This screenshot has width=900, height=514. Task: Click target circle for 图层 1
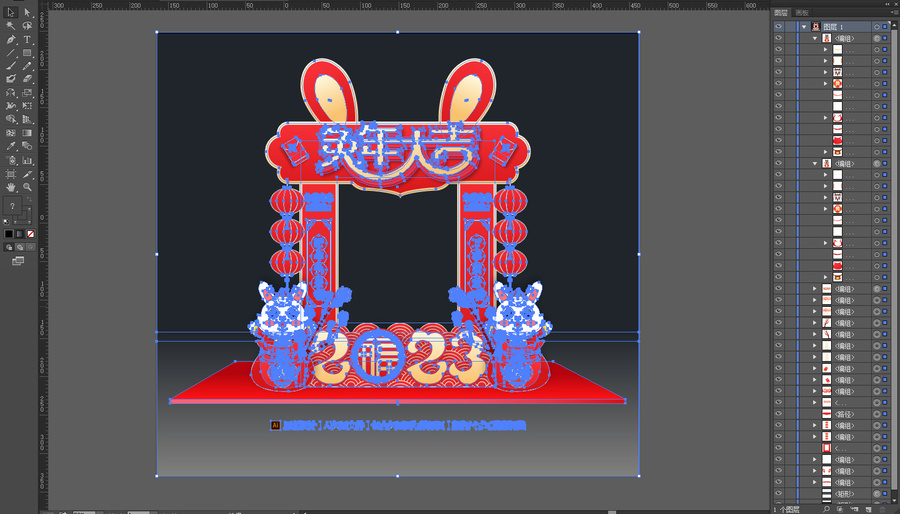click(876, 27)
